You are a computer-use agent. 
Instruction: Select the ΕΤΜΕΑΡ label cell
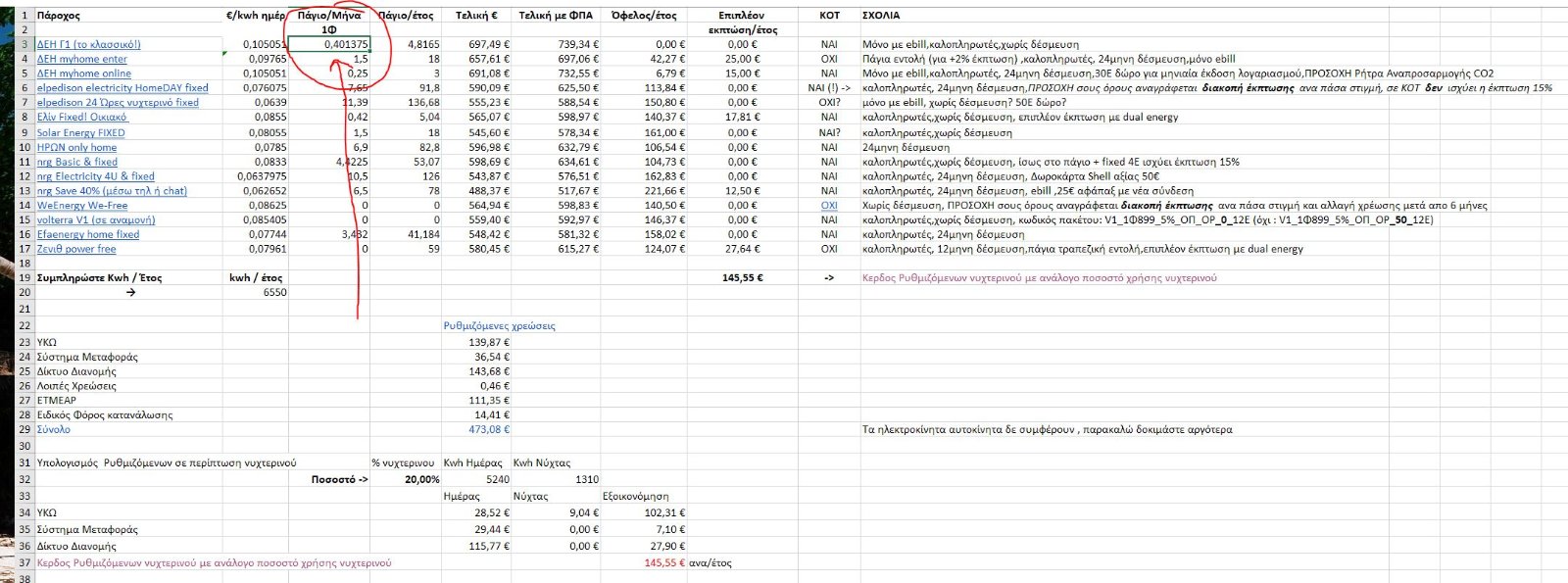(128, 401)
